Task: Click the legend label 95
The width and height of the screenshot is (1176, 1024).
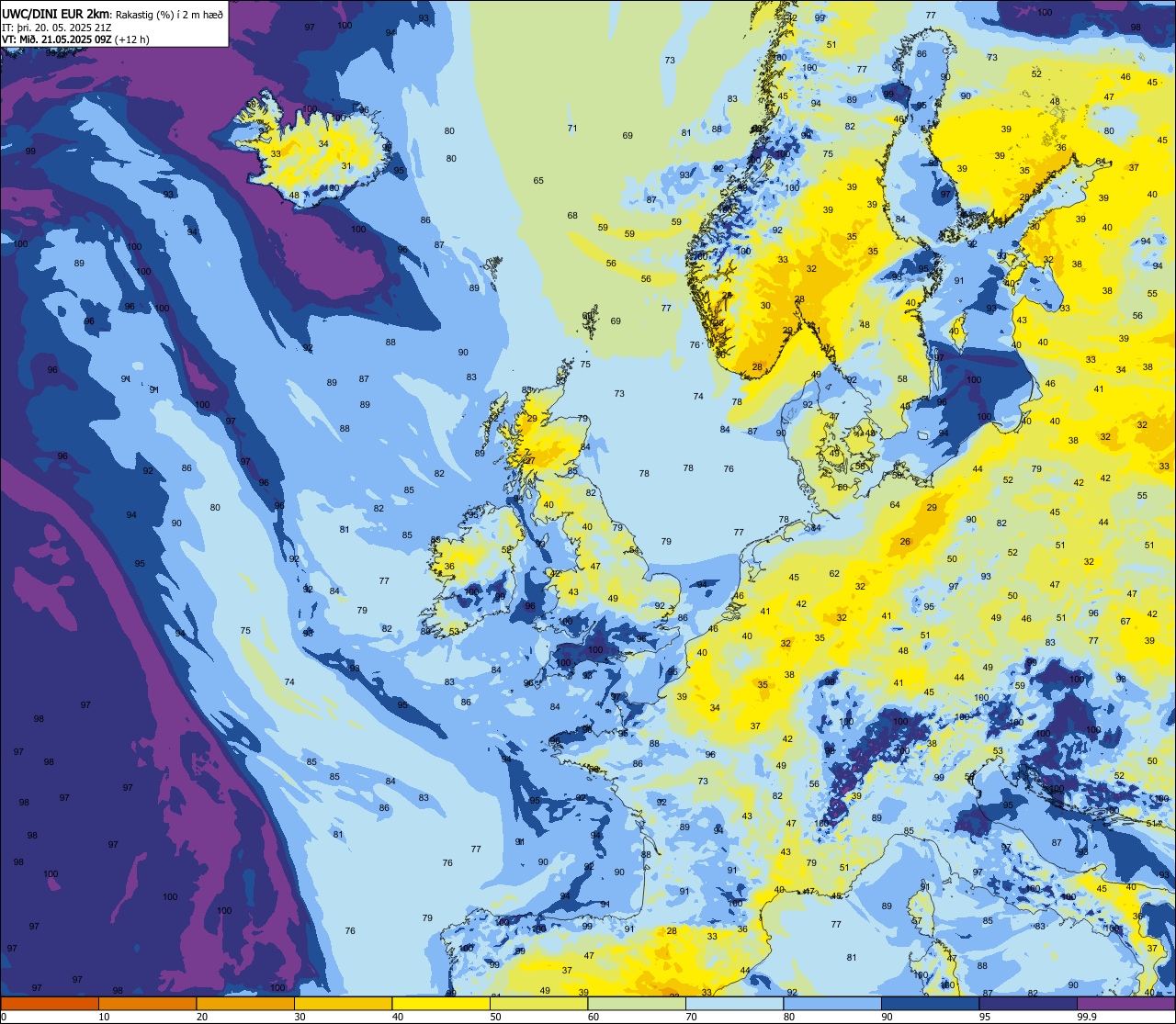Action: (985, 1017)
